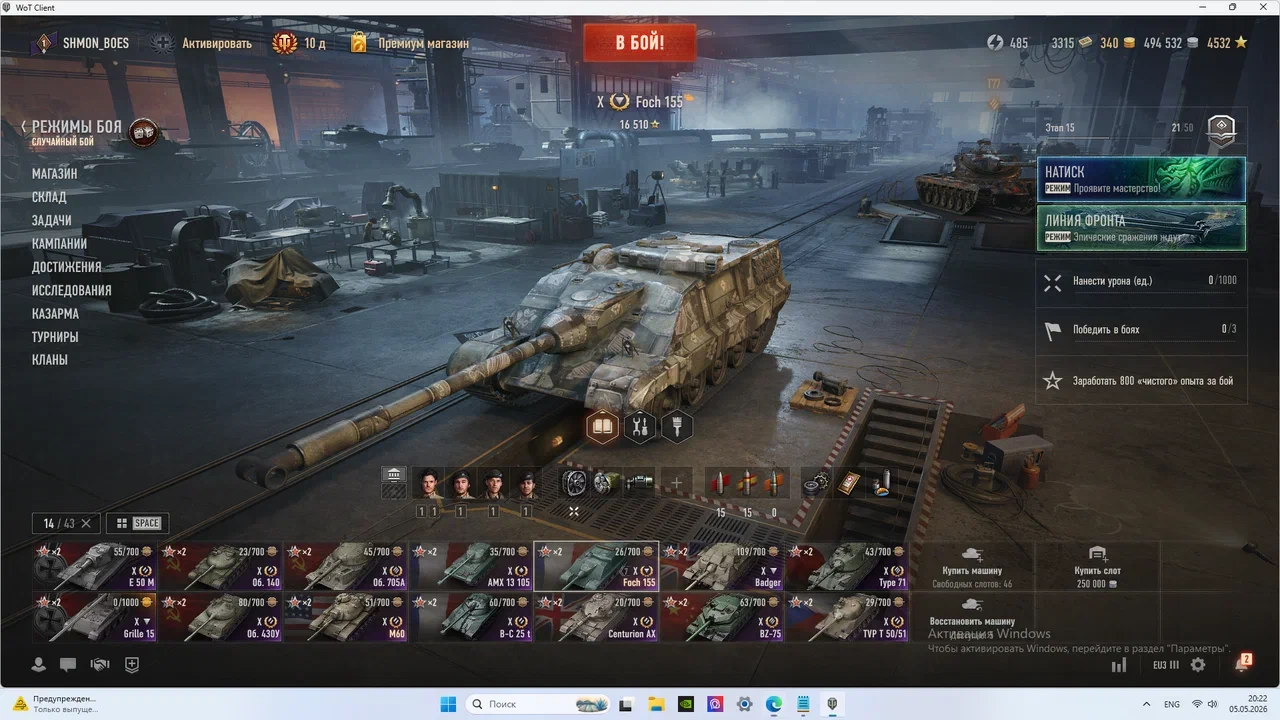The width and height of the screenshot is (1280, 720).
Task: Activate premium account via Активировать
Action: [x=202, y=43]
